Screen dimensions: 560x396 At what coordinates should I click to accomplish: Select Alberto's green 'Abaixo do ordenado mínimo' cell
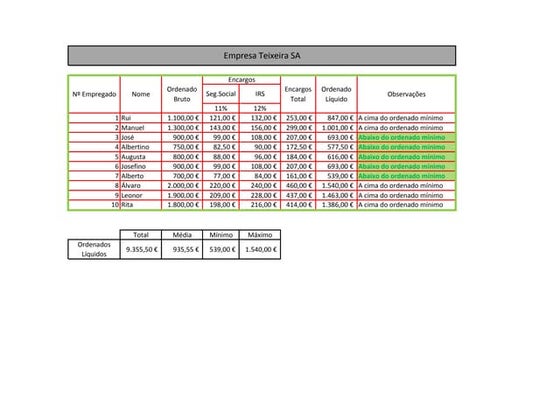[406, 176]
